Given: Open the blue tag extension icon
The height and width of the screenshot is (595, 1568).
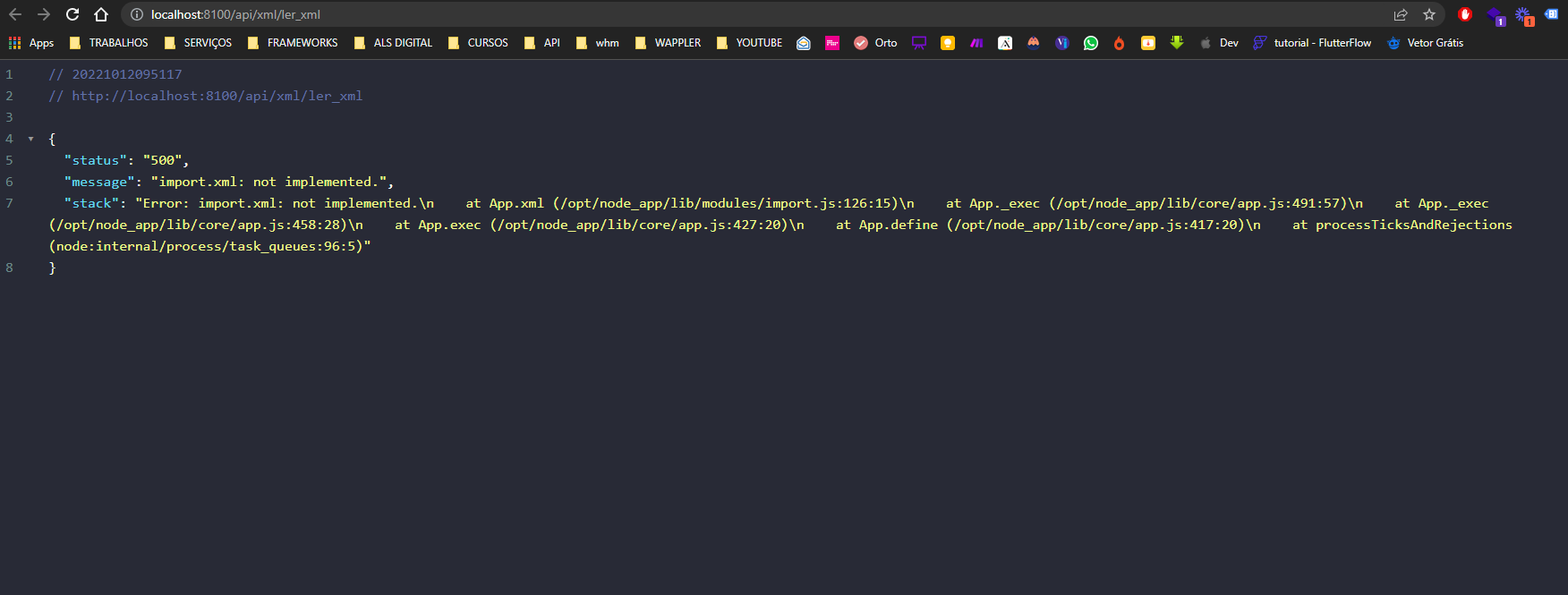Looking at the screenshot, I should tap(1551, 14).
